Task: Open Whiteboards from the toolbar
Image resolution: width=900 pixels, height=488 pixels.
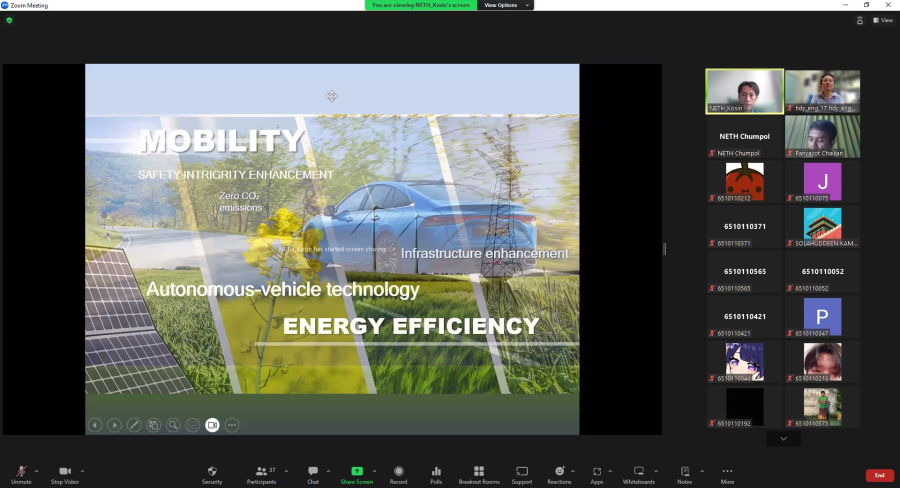Action: [638, 471]
